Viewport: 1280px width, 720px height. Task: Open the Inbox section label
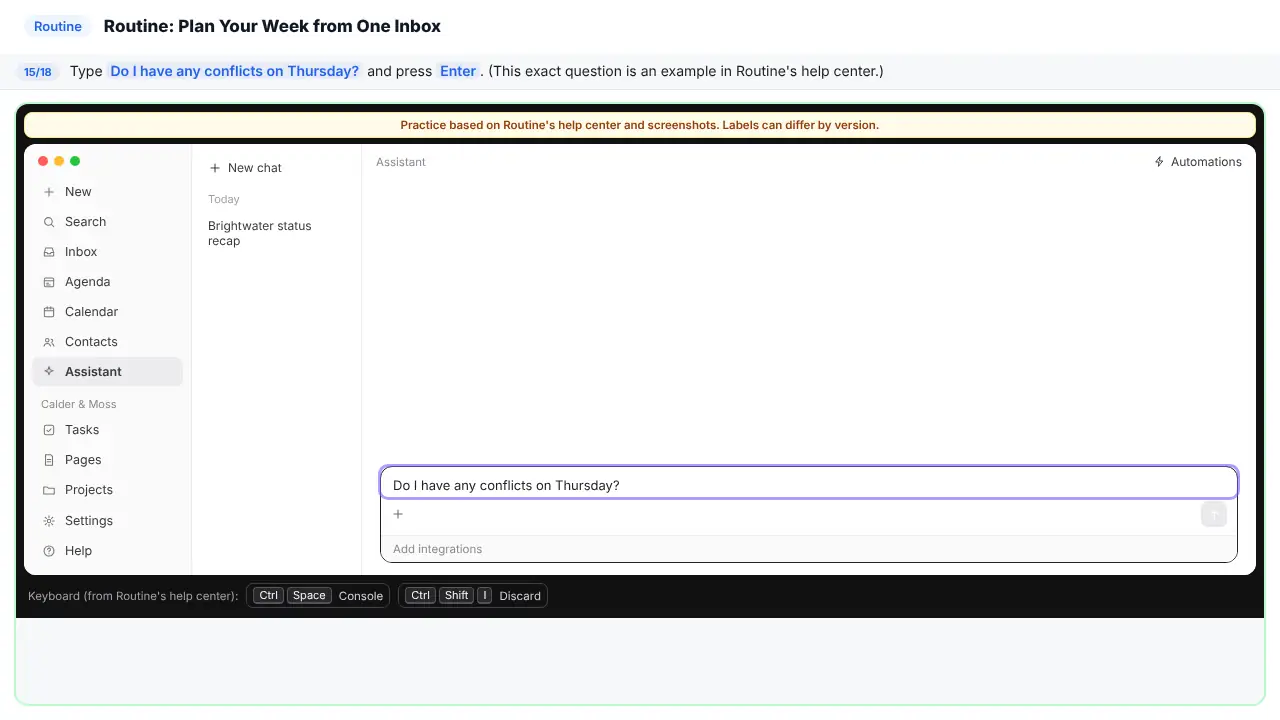pyautogui.click(x=81, y=252)
